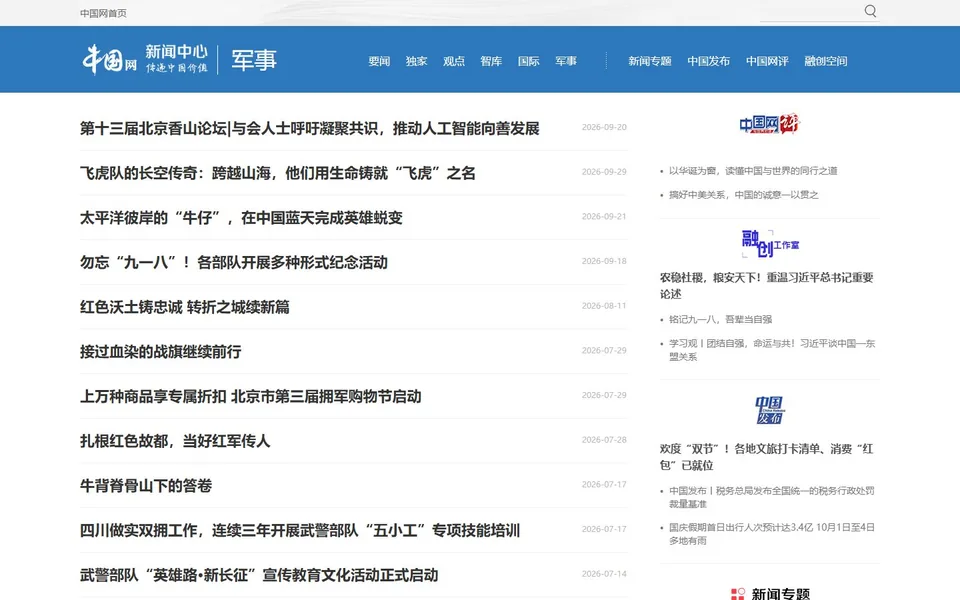Open 融创空间 in navigation bar

click(x=826, y=61)
